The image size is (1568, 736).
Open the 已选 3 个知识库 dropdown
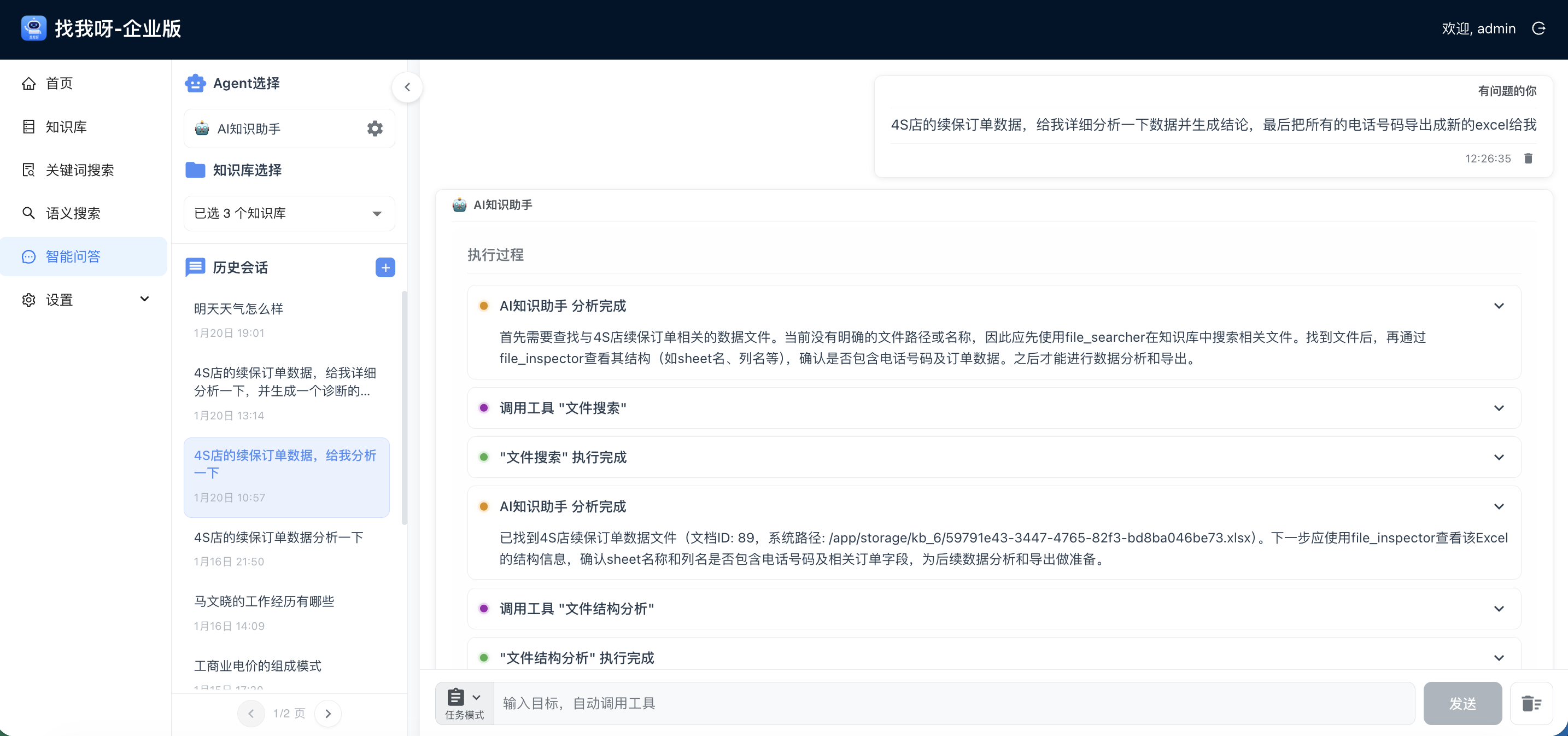[x=289, y=213]
